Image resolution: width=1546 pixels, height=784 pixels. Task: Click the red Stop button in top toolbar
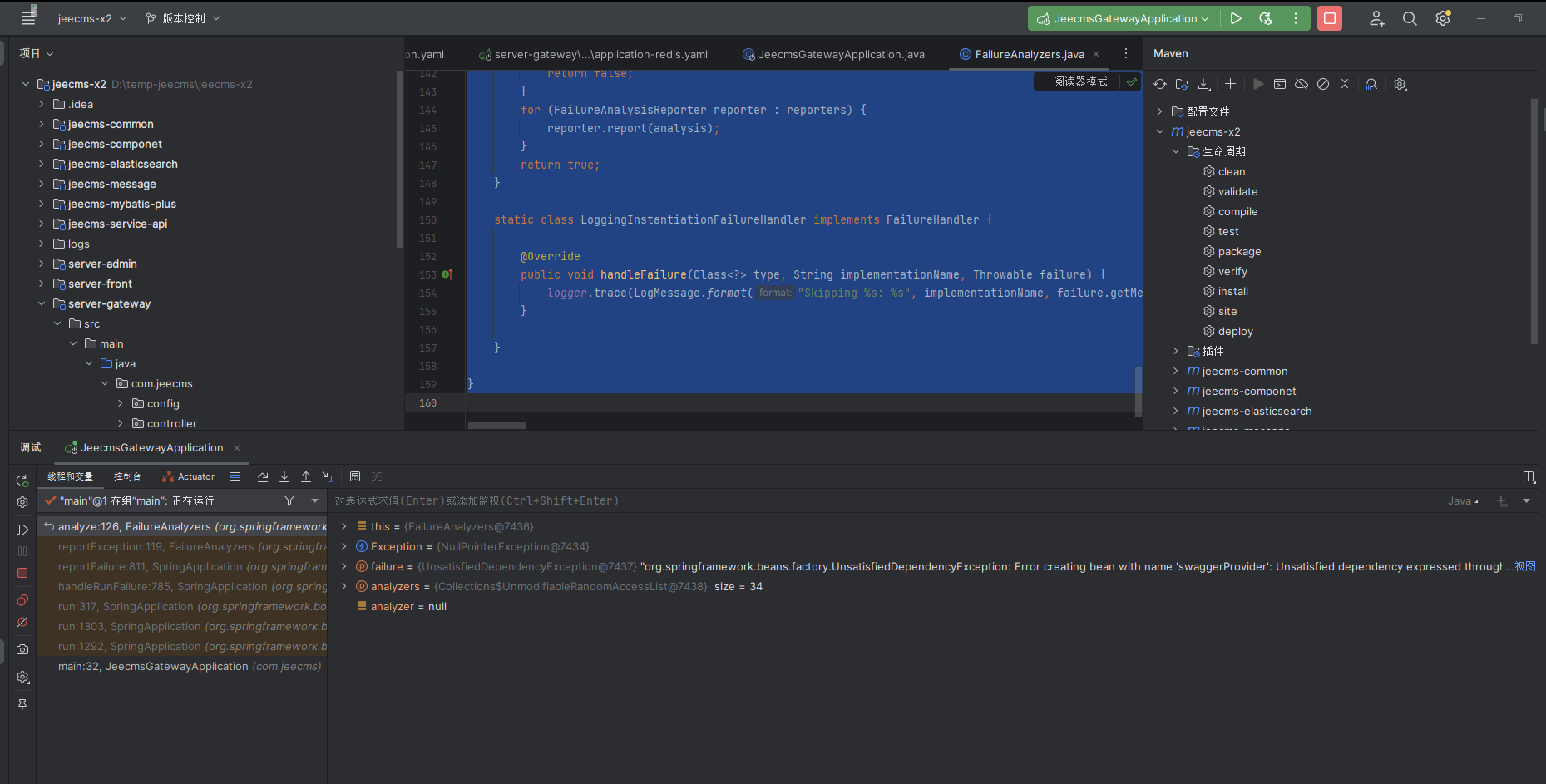click(1329, 18)
